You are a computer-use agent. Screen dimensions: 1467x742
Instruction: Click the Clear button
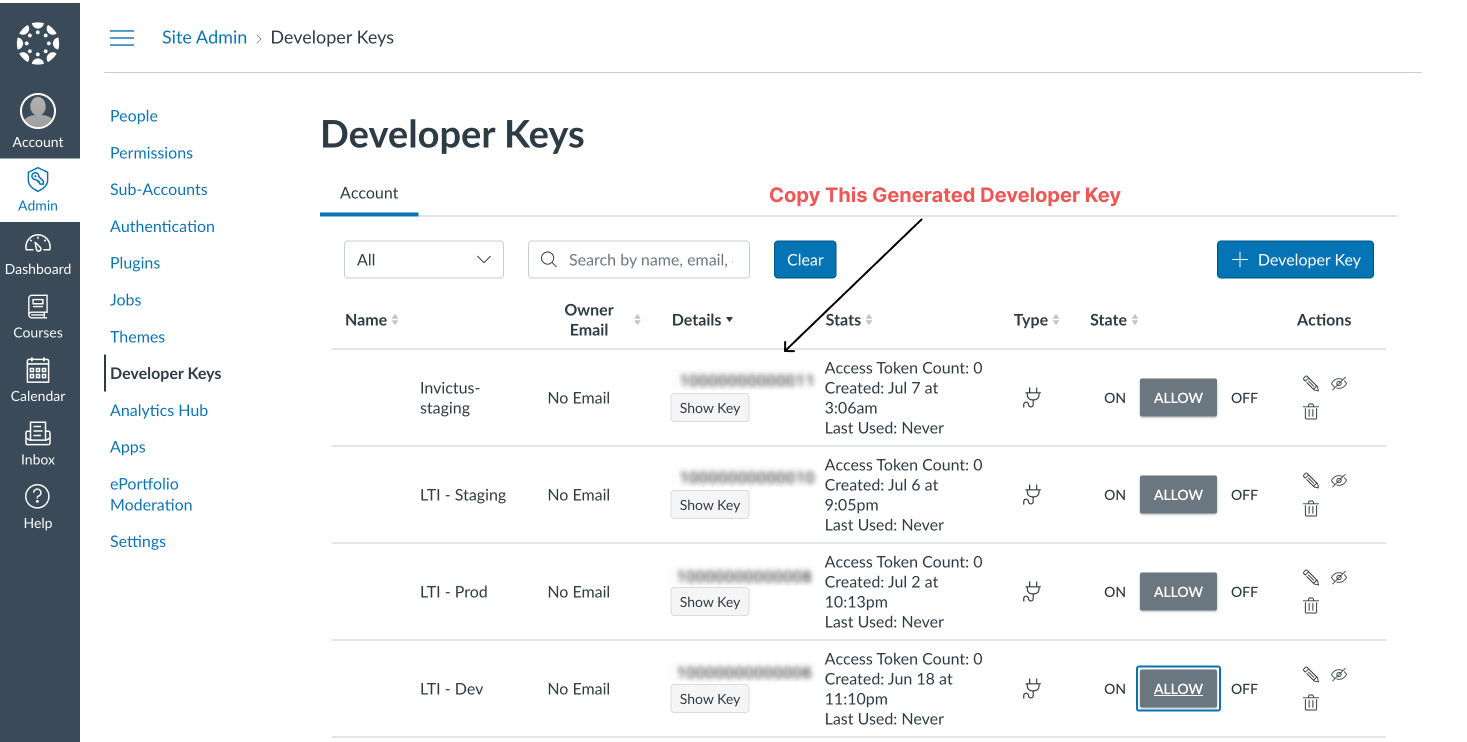(x=805, y=259)
